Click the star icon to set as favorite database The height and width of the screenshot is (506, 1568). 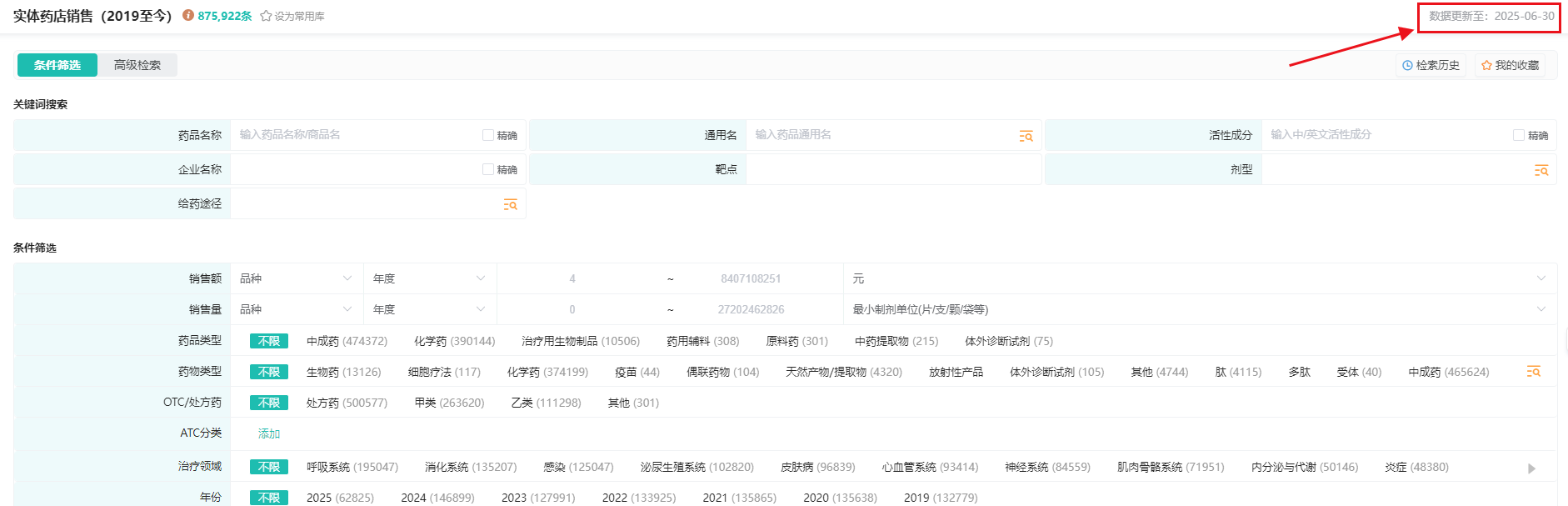coord(266,17)
